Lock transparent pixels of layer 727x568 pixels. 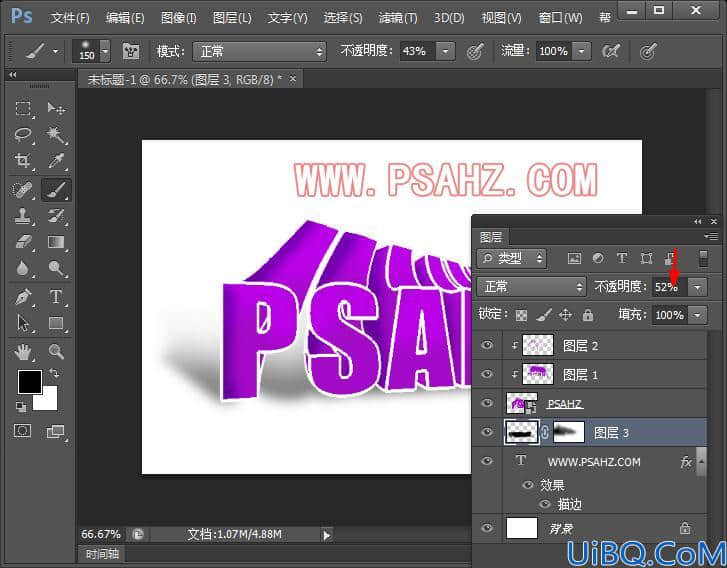521,316
